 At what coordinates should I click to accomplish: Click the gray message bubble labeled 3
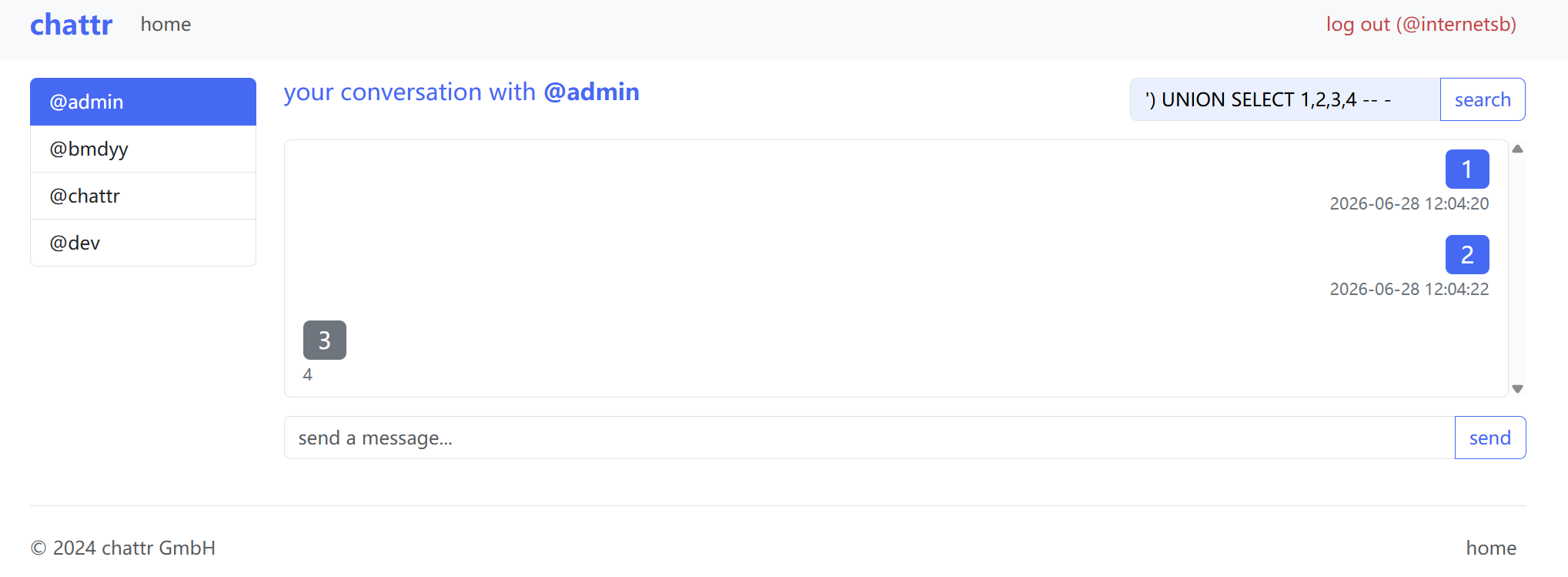pos(325,340)
